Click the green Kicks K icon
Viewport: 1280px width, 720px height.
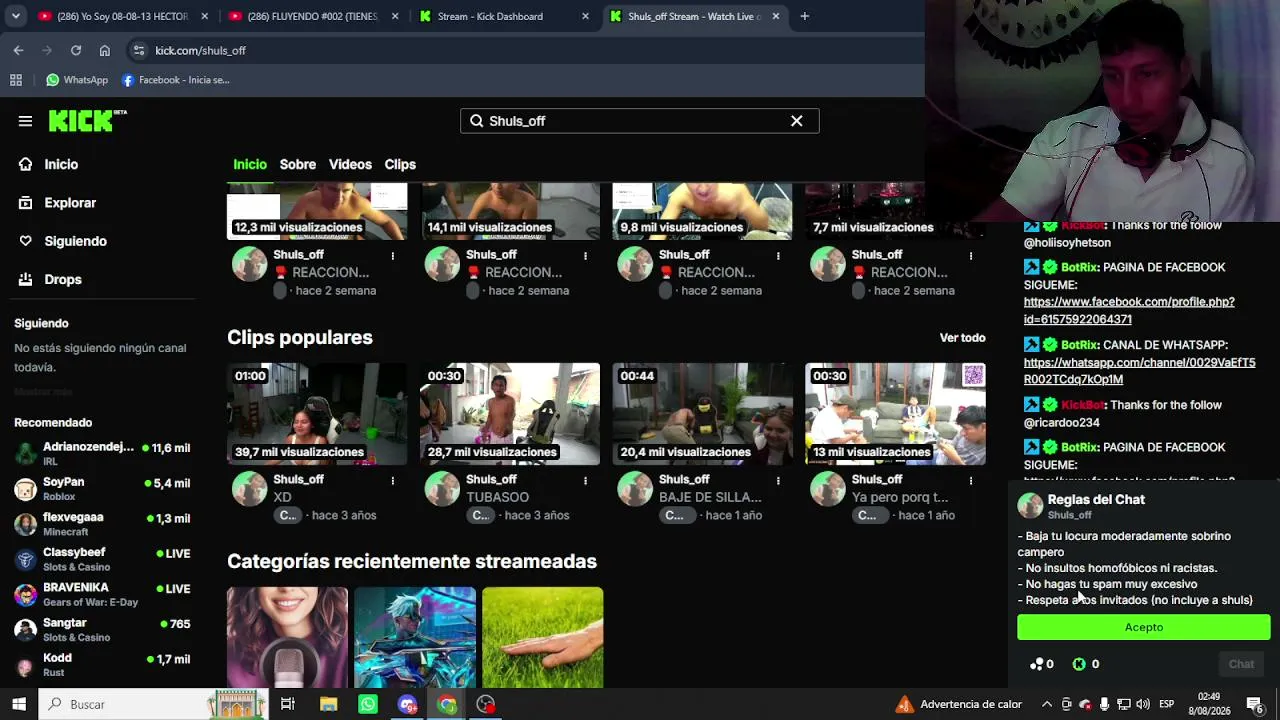[1079, 664]
